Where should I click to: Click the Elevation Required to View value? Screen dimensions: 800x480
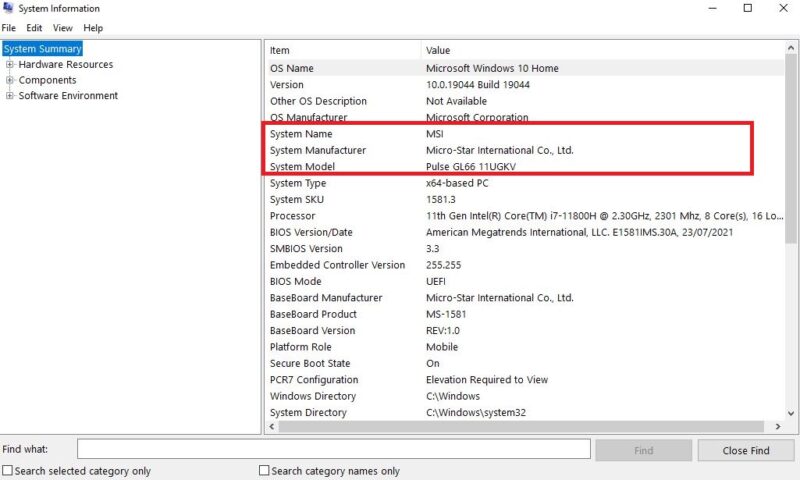(x=487, y=380)
